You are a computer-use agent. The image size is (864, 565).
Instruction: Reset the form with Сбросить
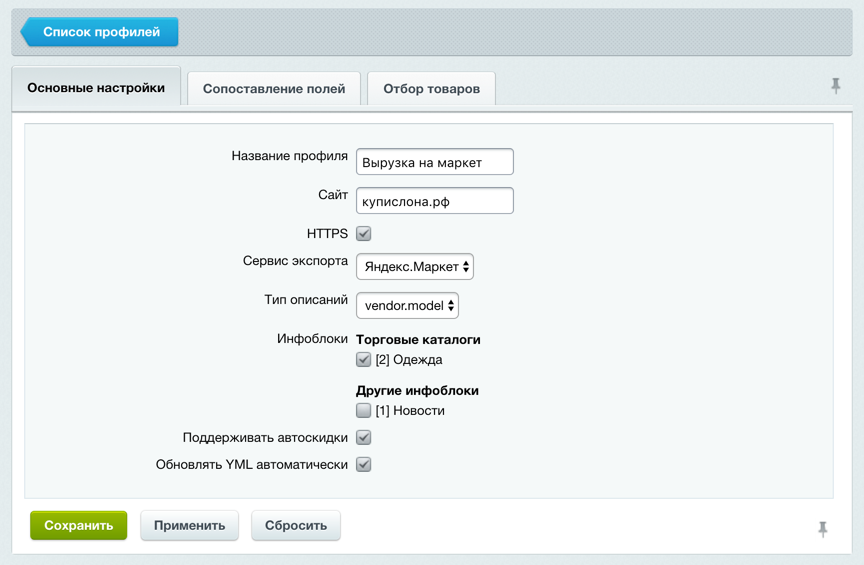(296, 526)
